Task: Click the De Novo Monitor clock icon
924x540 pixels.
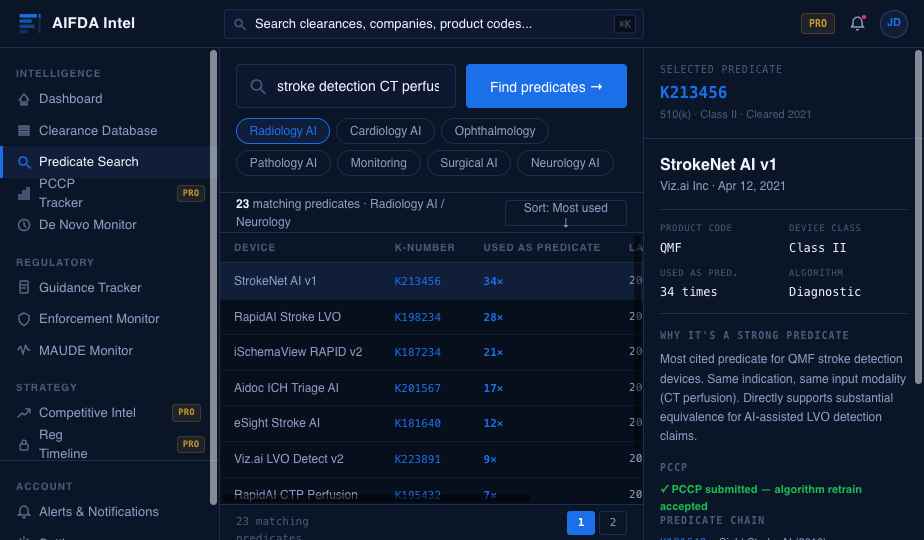Action: (24, 225)
